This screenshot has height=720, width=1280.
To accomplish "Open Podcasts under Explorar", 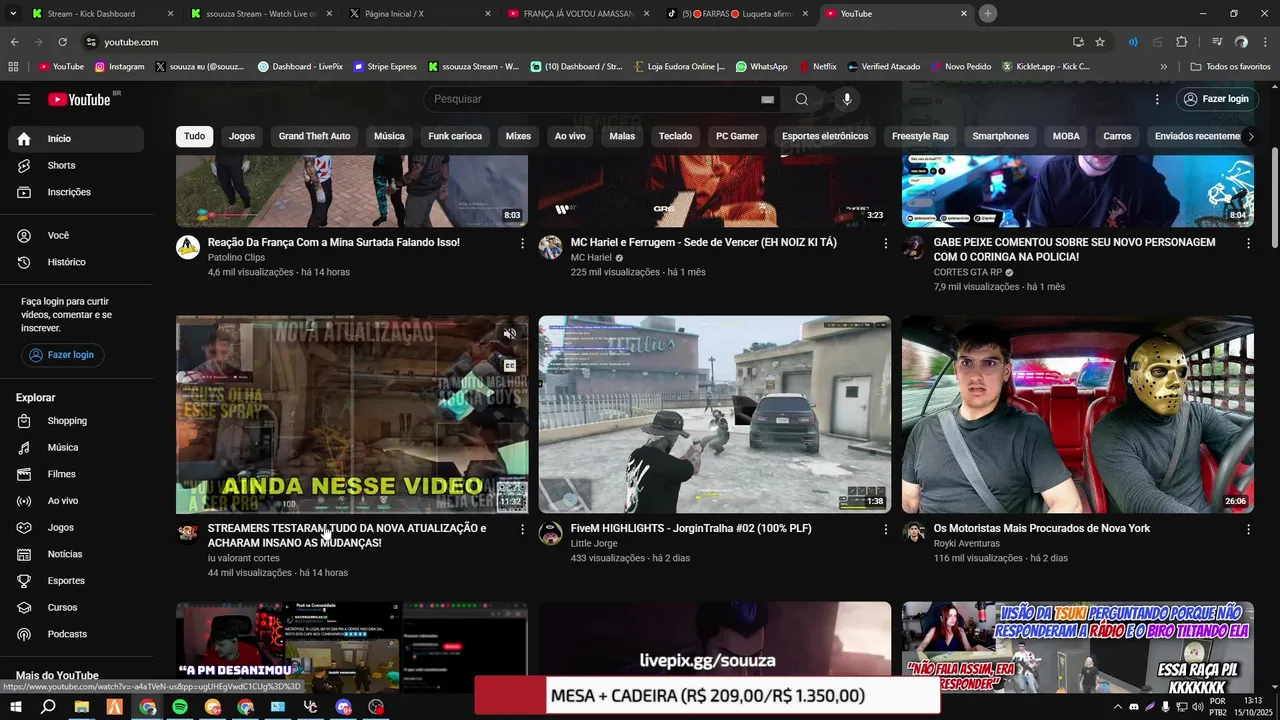I will click(76, 634).
